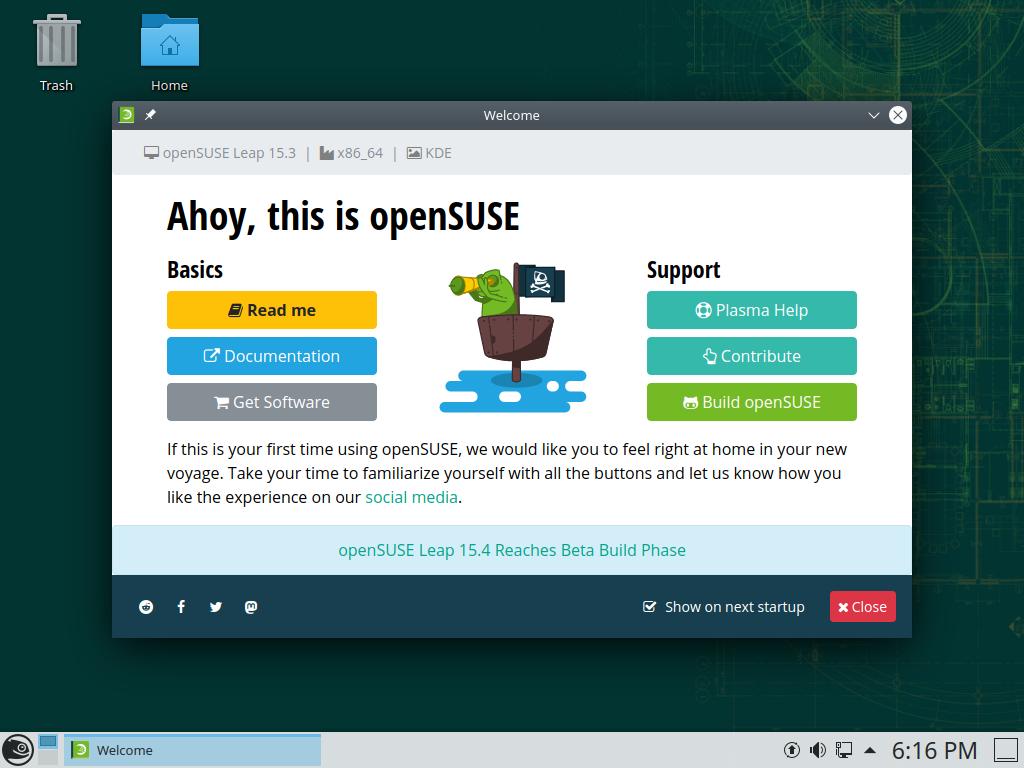Toggle Show on next startup checkbox

click(649, 607)
